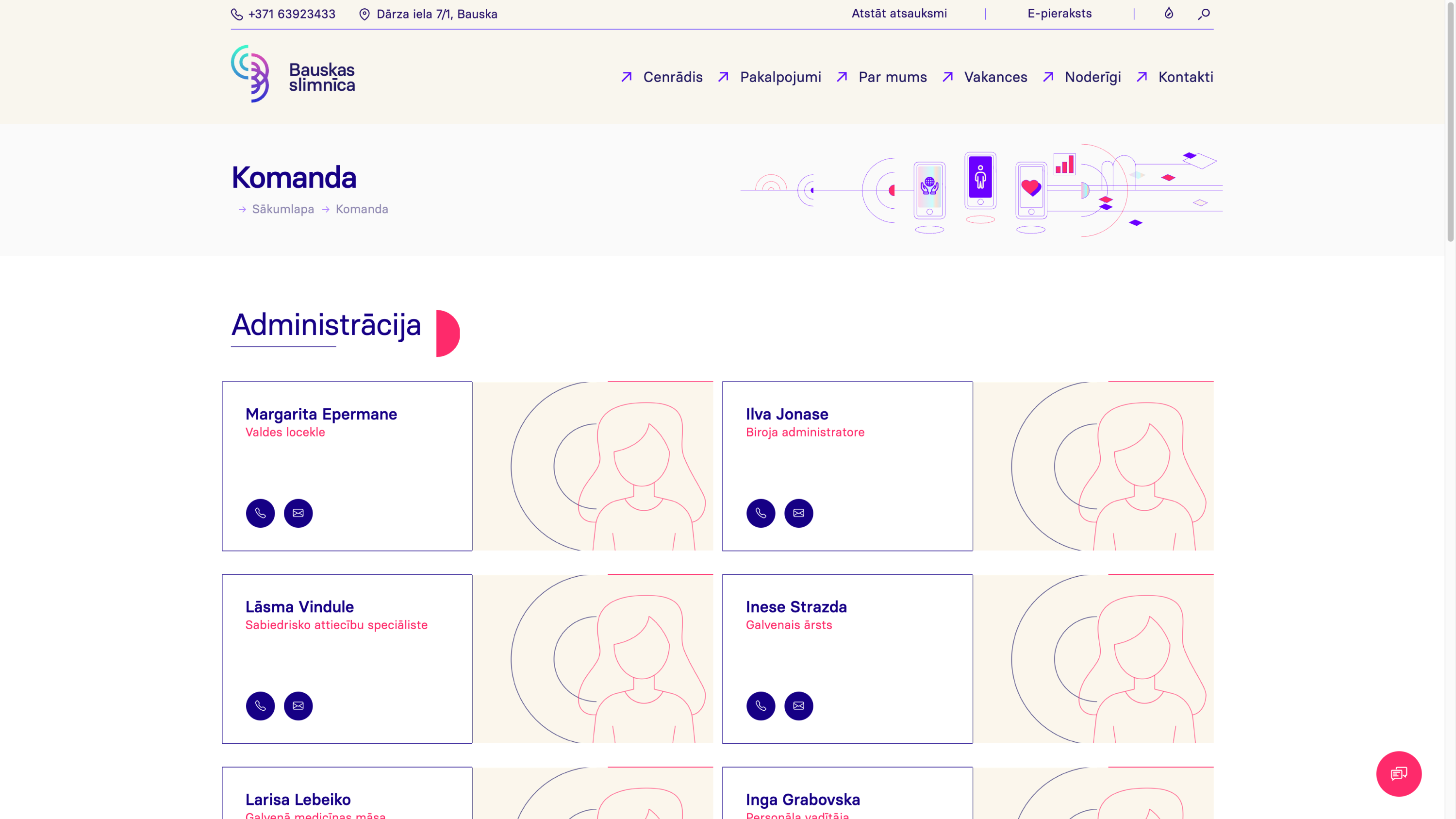The image size is (1456, 819).
Task: Click Margarita Epermane's email icon
Action: [298, 513]
